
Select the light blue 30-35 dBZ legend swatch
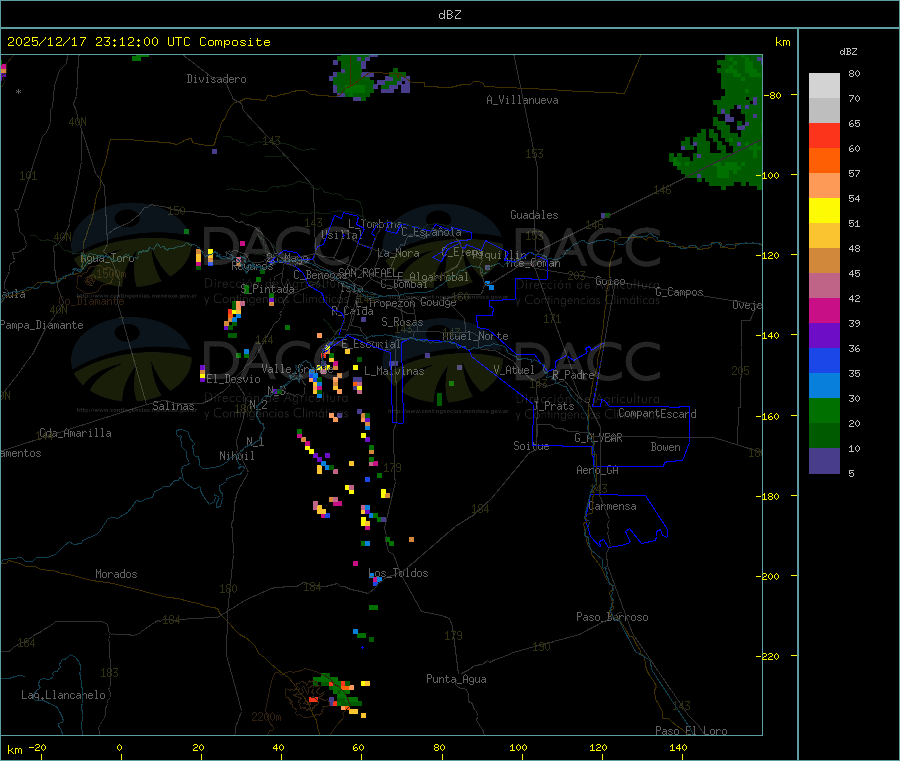tap(824, 386)
